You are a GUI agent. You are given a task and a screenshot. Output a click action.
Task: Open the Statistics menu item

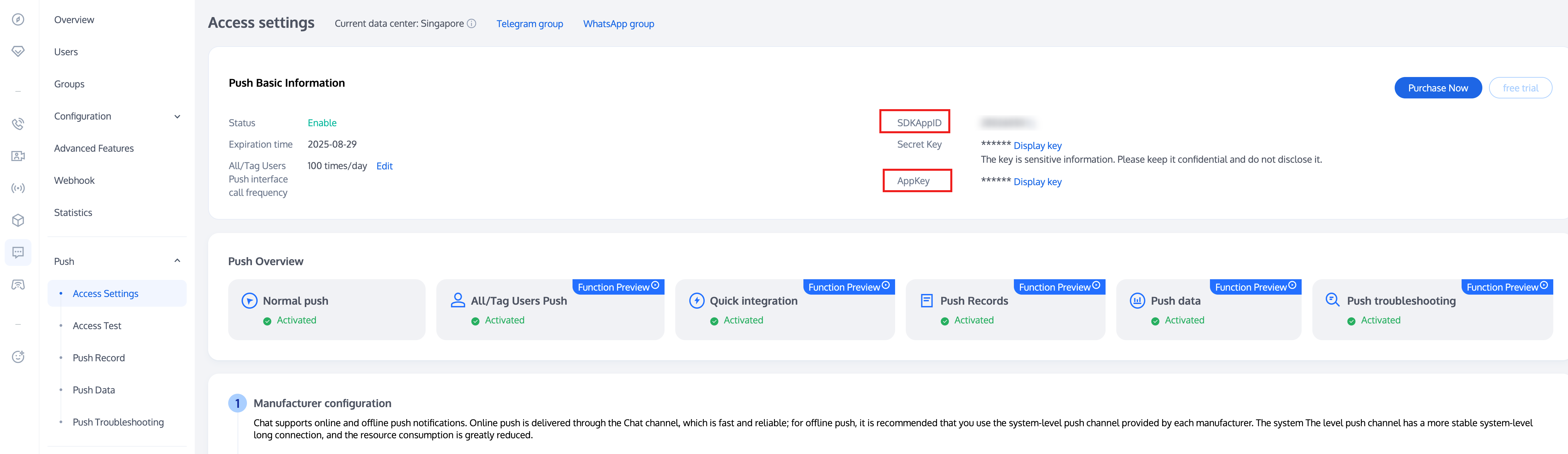[x=73, y=213]
